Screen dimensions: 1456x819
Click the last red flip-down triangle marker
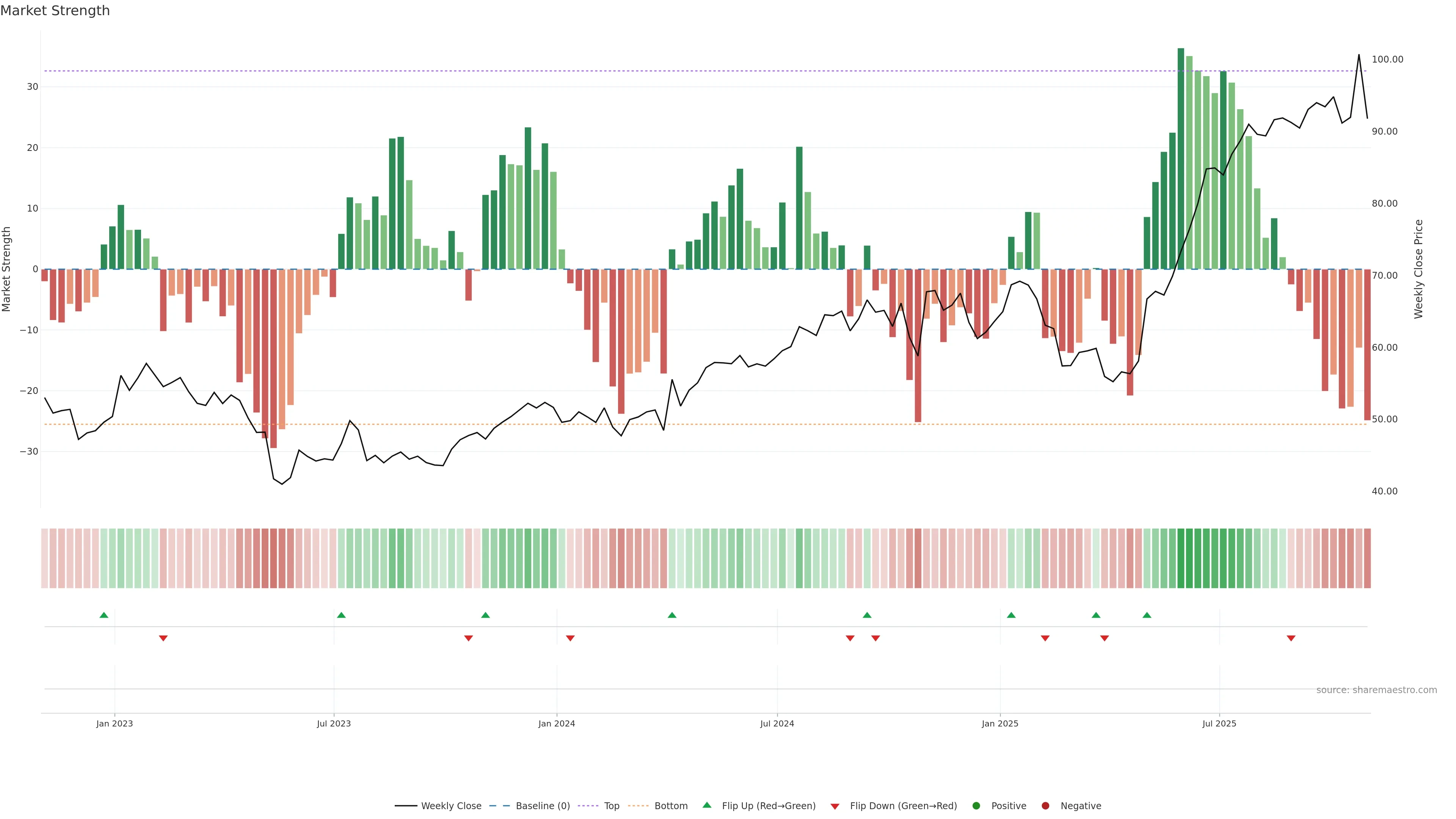pyautogui.click(x=1291, y=638)
